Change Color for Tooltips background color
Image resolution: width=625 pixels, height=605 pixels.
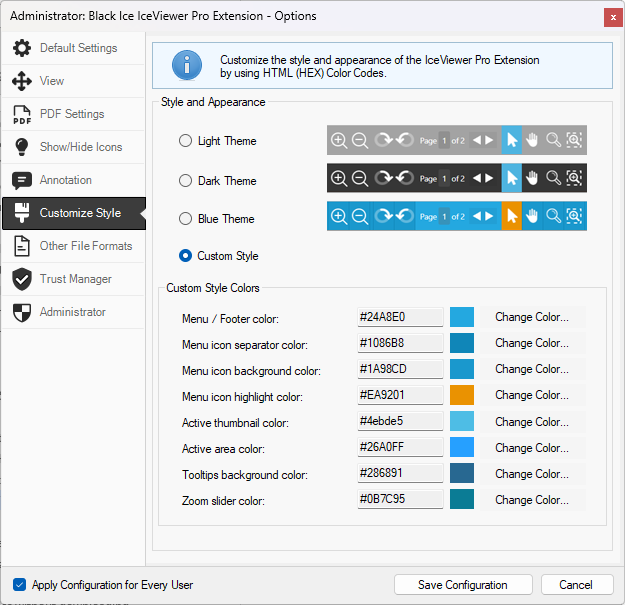532,474
